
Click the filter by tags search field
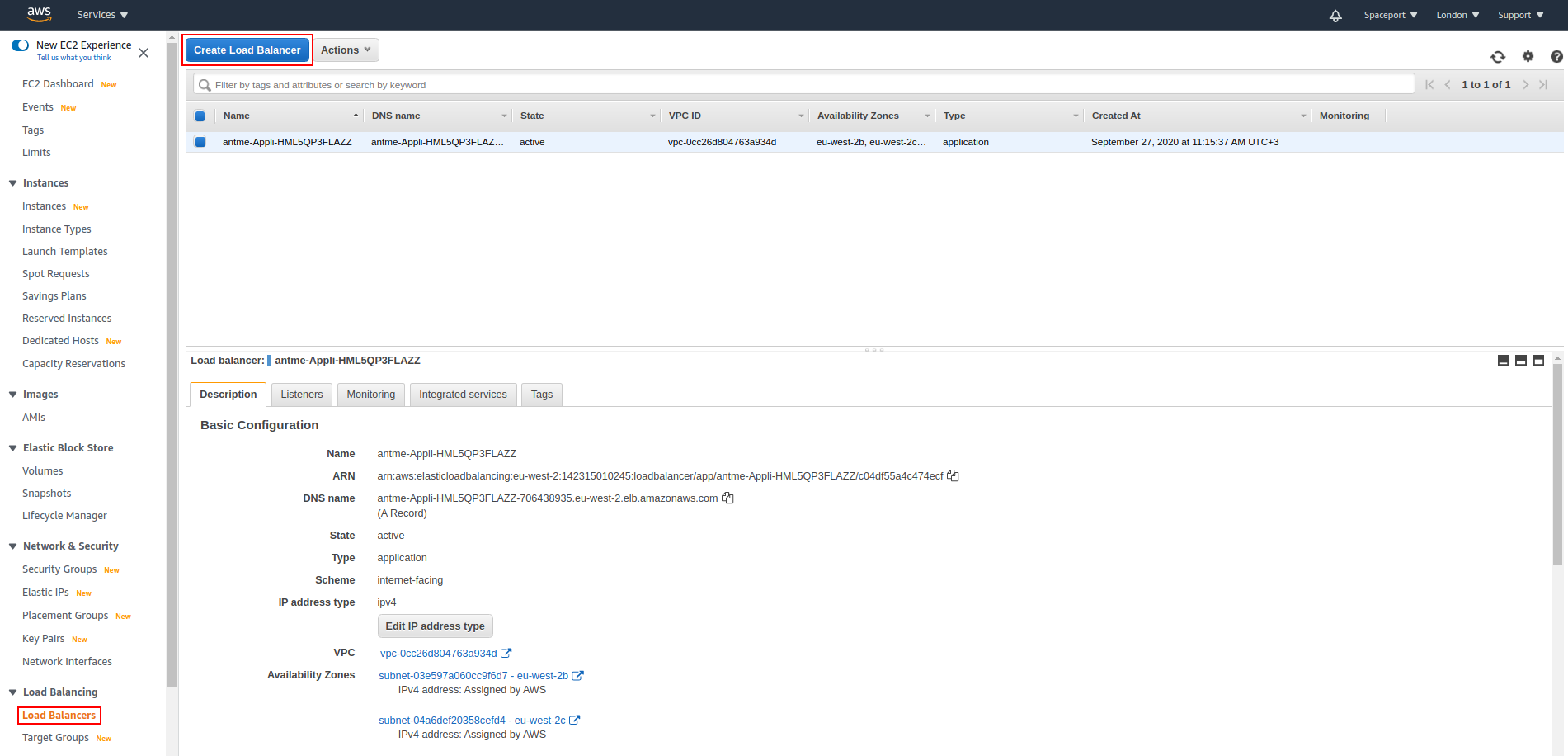coord(804,85)
